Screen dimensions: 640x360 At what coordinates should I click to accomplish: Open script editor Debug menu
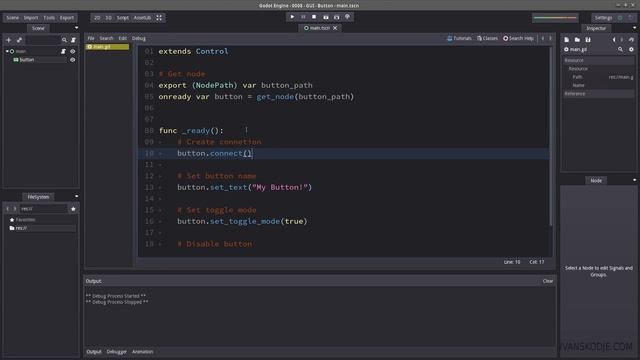(x=139, y=38)
